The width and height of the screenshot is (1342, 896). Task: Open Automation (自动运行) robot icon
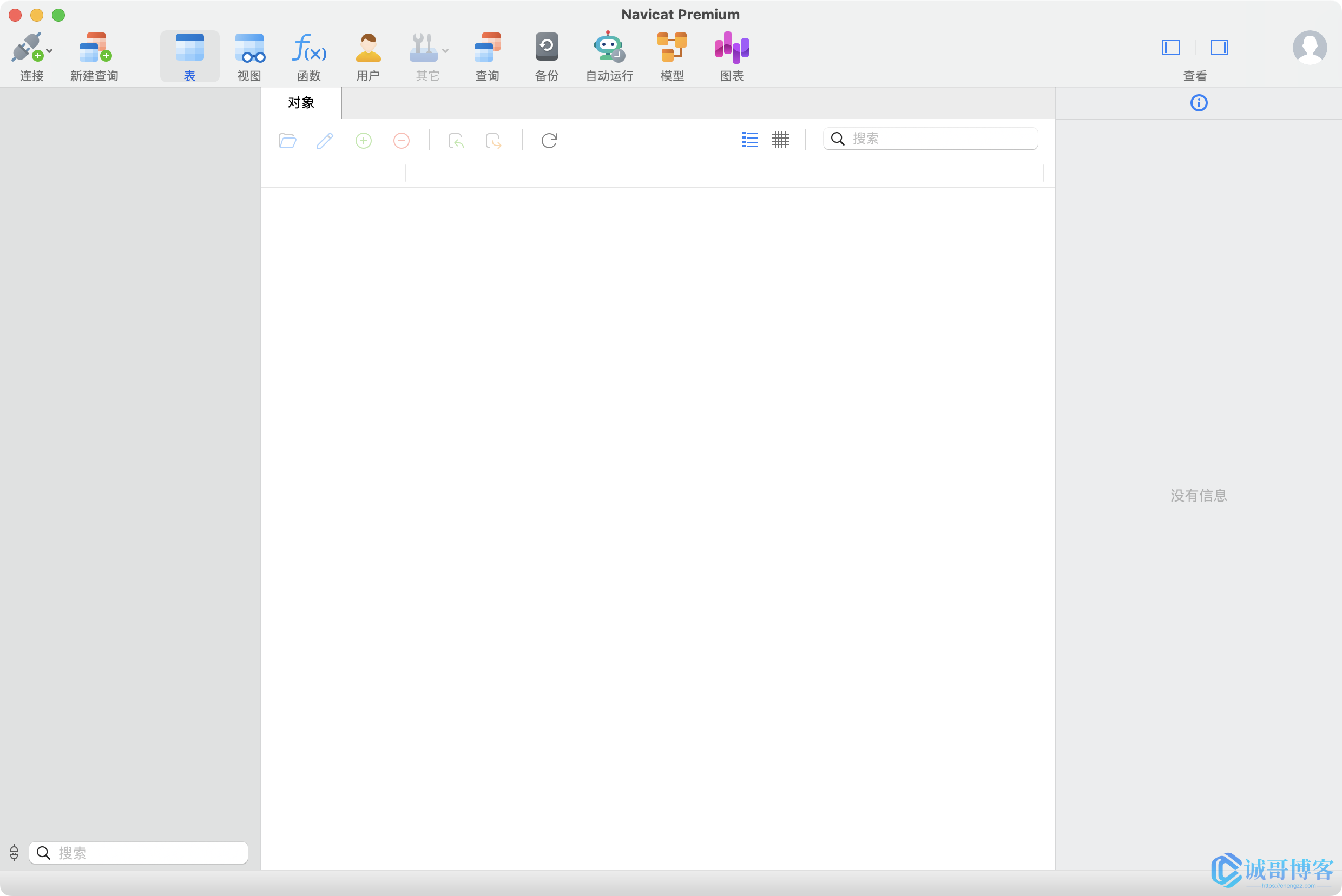(x=609, y=47)
